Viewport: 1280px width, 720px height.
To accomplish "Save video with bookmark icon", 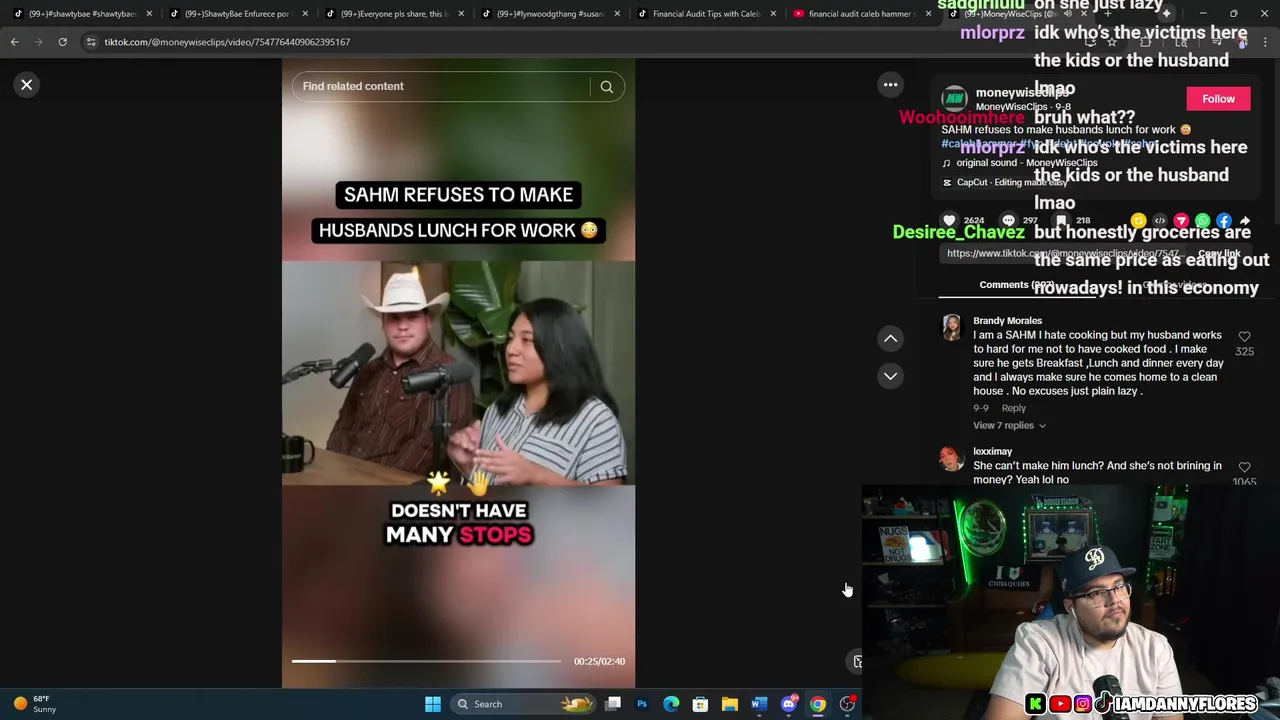I will (x=1062, y=220).
